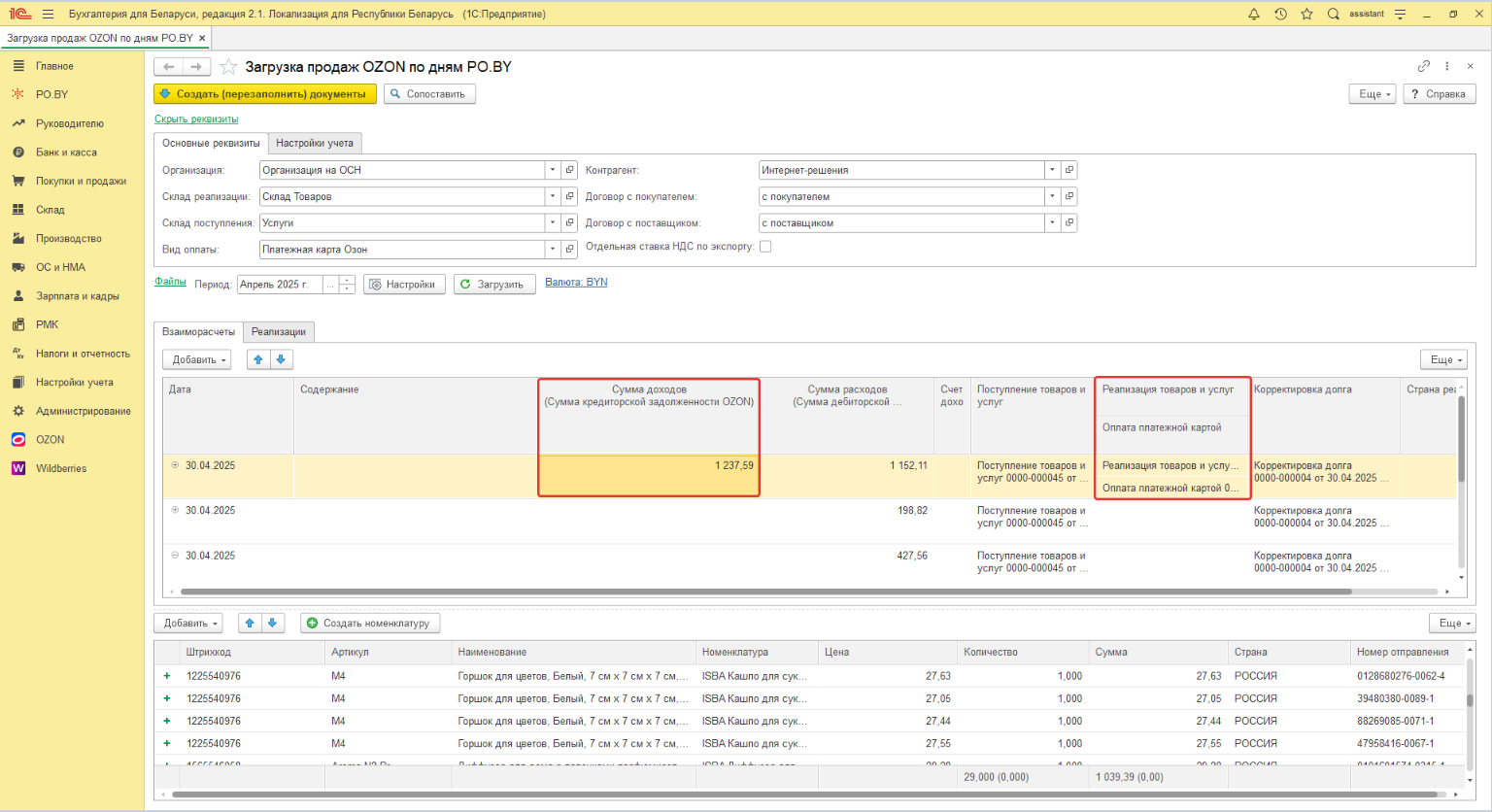This screenshot has width=1492, height=812.
Task: Click Валюта: BYN link
Action: (576, 282)
